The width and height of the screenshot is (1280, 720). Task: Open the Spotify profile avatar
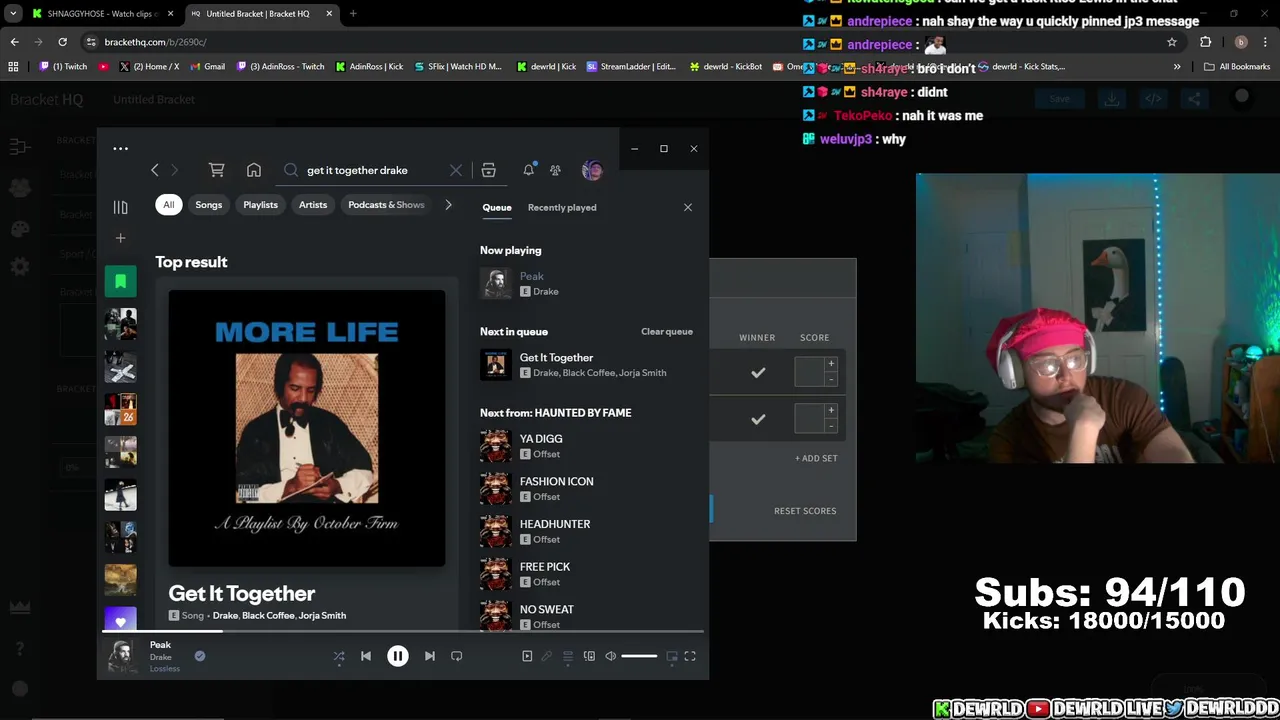click(592, 170)
